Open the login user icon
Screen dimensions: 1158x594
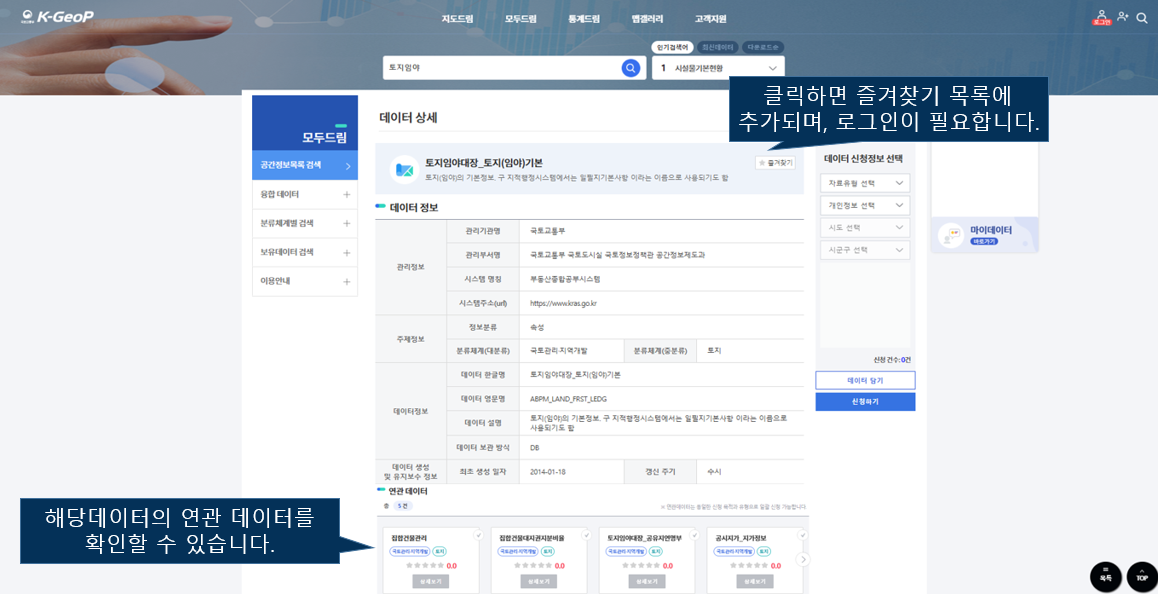[1101, 18]
